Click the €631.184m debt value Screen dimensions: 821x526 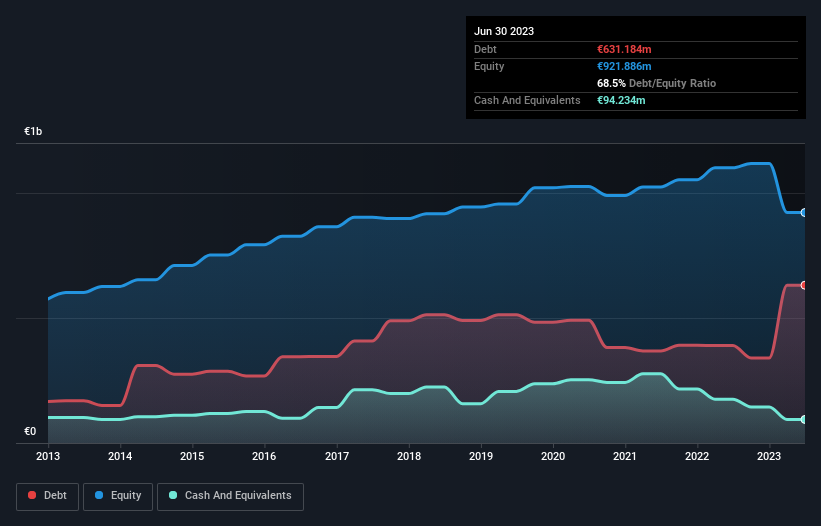point(624,49)
